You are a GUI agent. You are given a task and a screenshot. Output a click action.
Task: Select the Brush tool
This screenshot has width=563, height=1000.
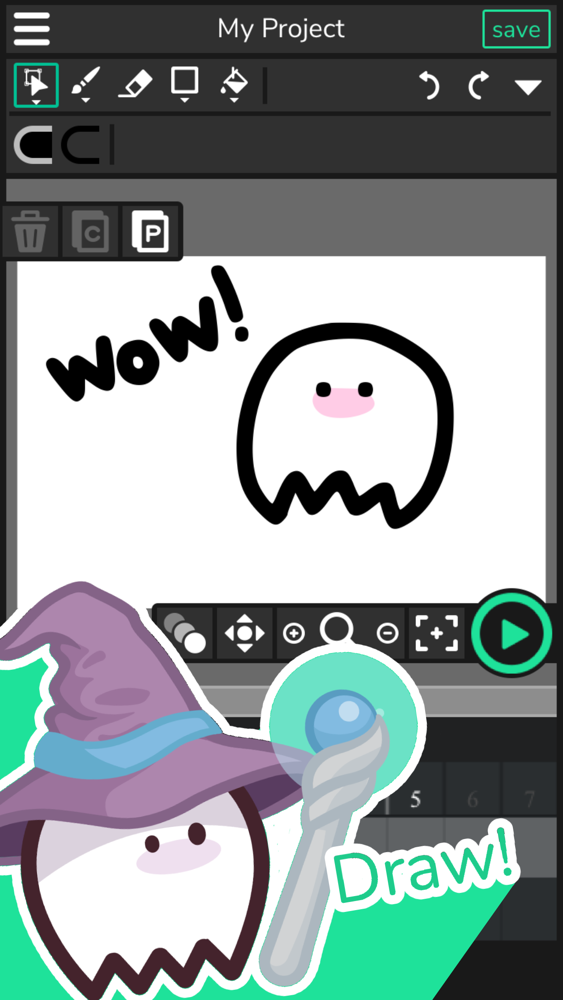click(x=85, y=85)
